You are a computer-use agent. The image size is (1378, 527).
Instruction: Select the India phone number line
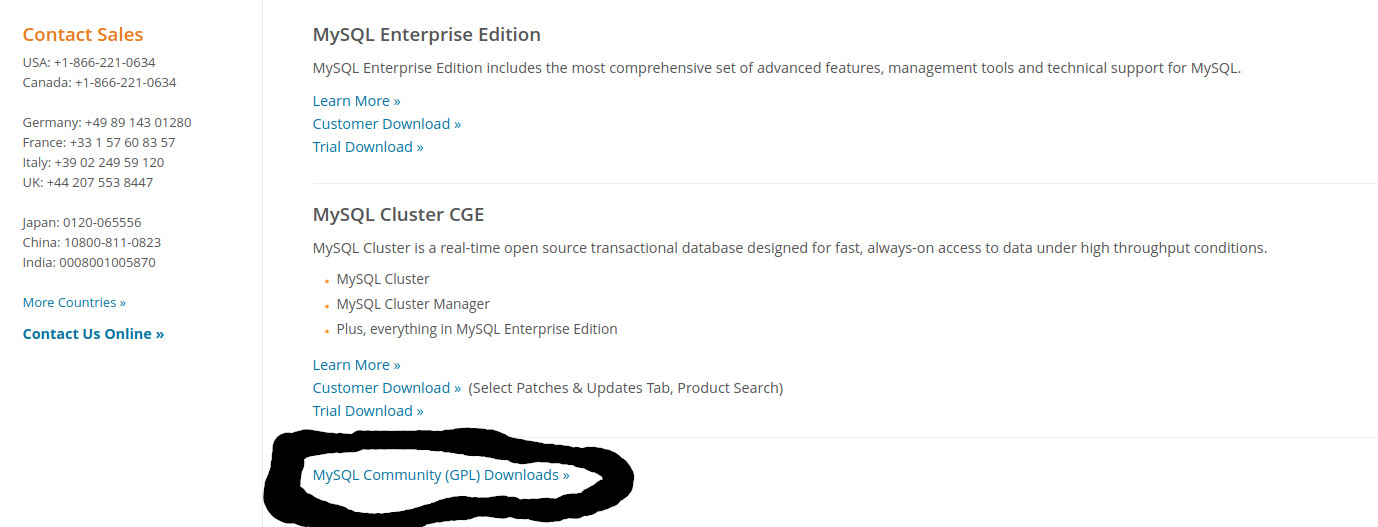pos(89,262)
